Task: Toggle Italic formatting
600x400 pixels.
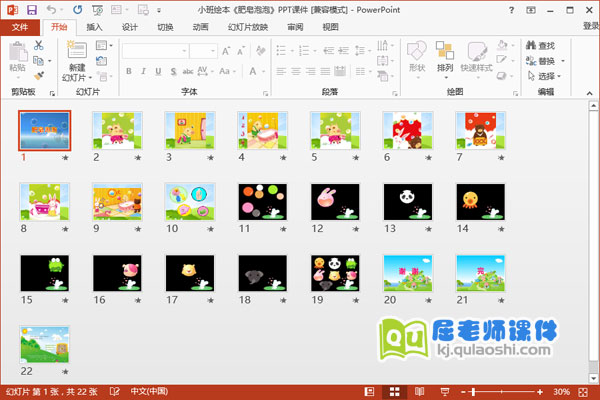Action: 143,71
